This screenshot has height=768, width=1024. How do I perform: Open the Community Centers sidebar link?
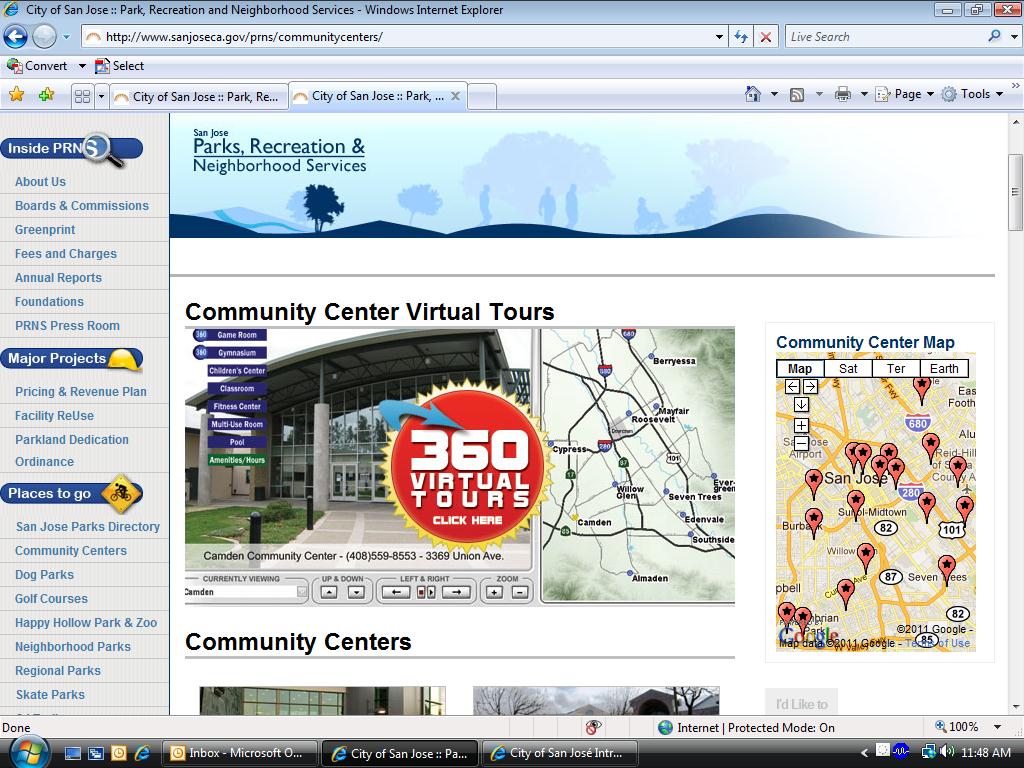[x=70, y=550]
